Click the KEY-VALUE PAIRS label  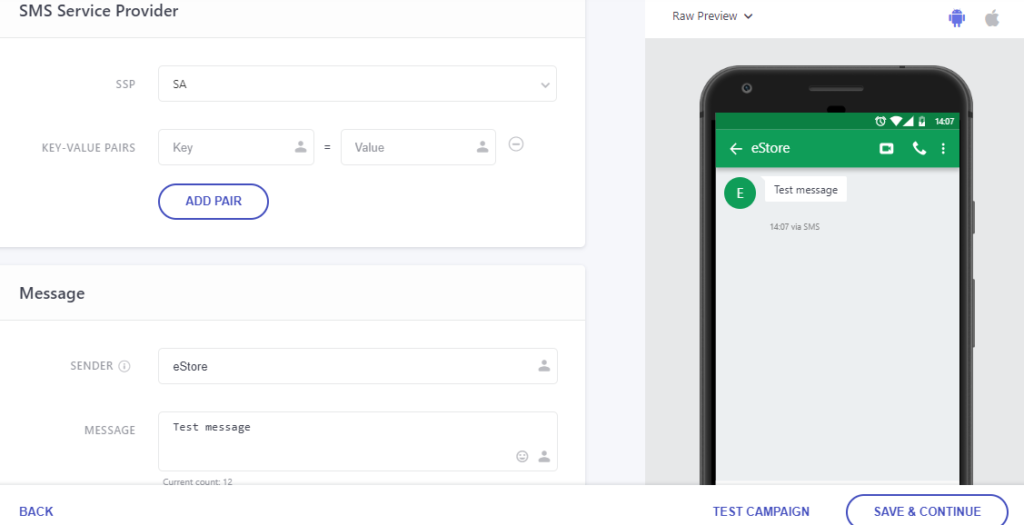pyautogui.click(x=88, y=148)
